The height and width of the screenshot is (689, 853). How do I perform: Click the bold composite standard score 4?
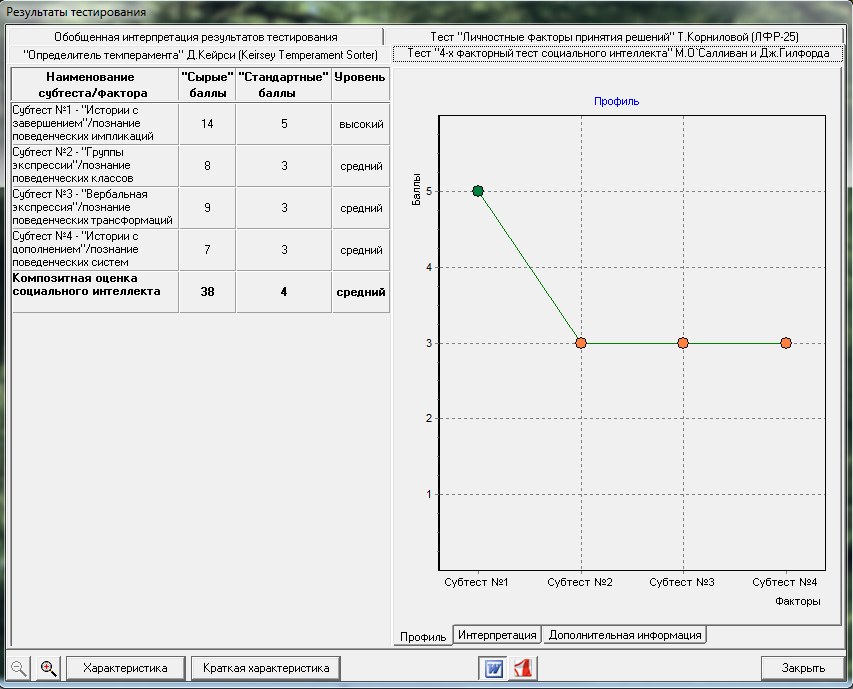[284, 291]
